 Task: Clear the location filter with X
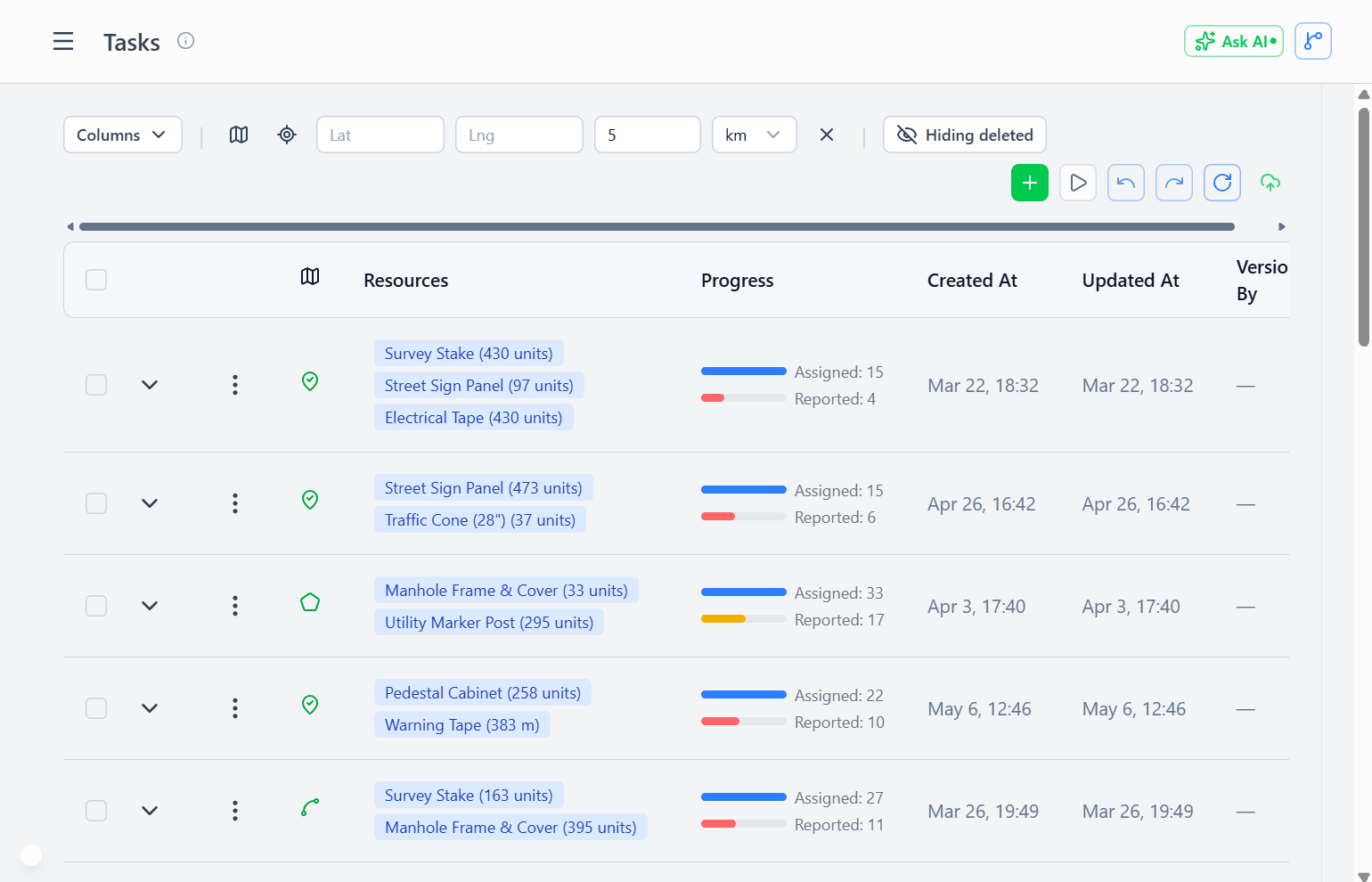(827, 135)
